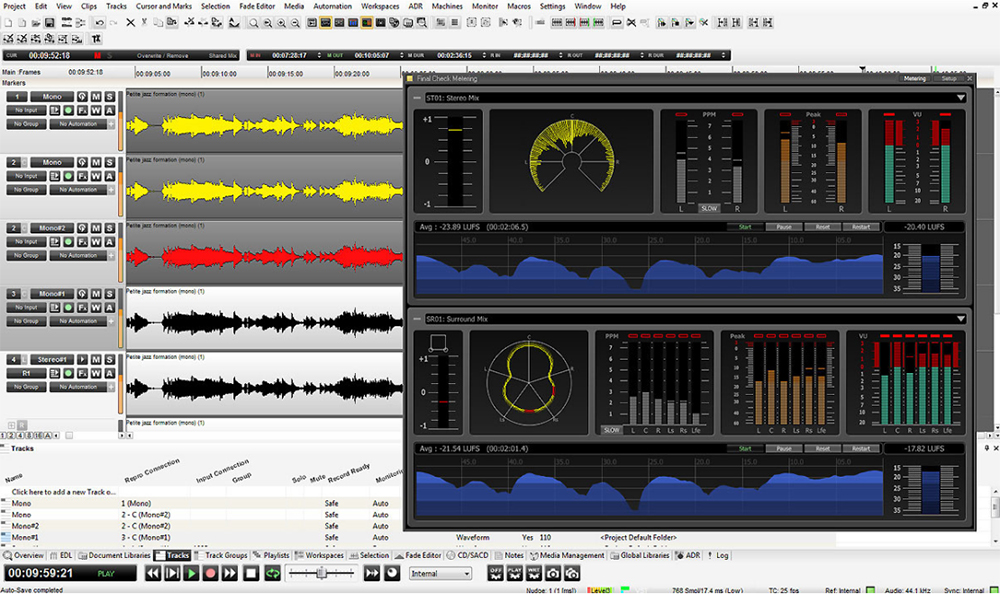
Task: Open SR01 Surround Mix dropdown arrow
Action: 960,319
